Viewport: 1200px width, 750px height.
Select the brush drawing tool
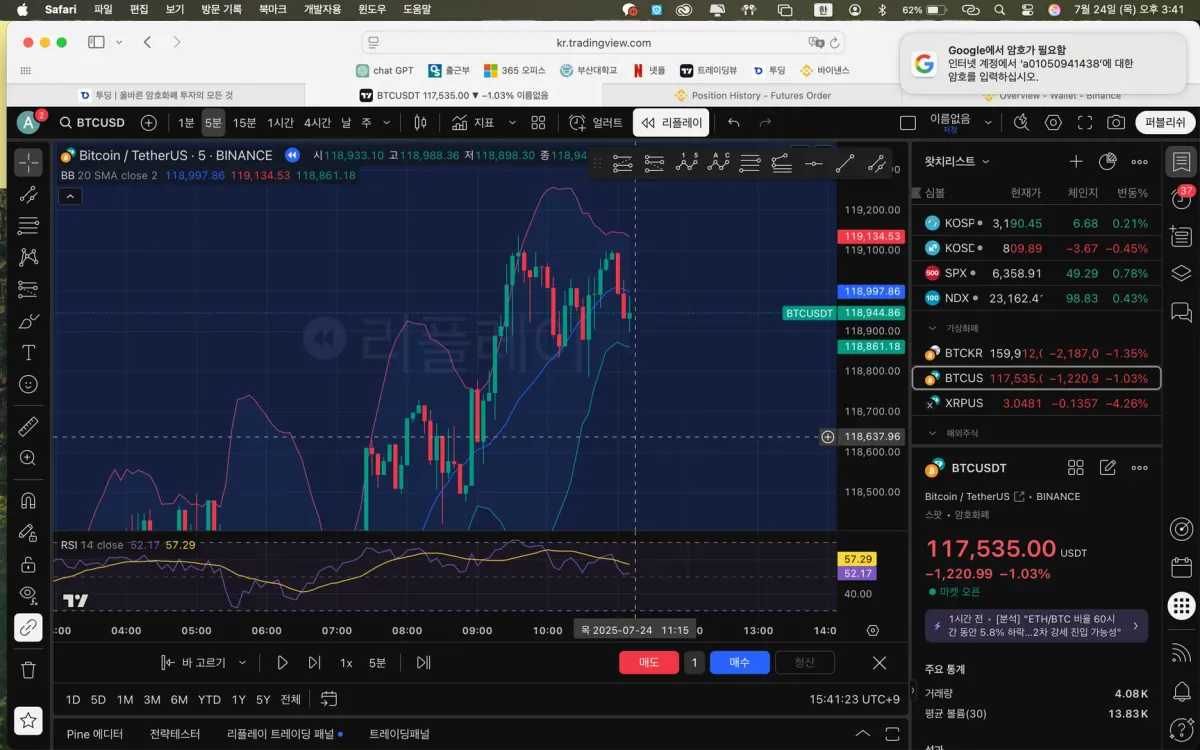tap(28, 321)
